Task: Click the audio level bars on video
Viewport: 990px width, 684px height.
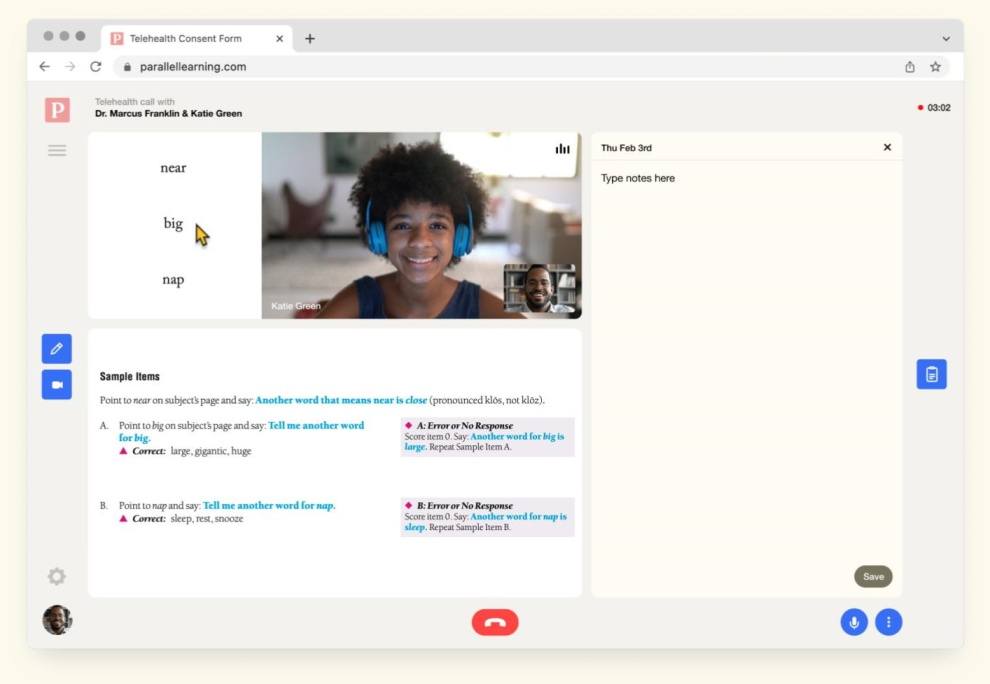Action: pyautogui.click(x=562, y=148)
